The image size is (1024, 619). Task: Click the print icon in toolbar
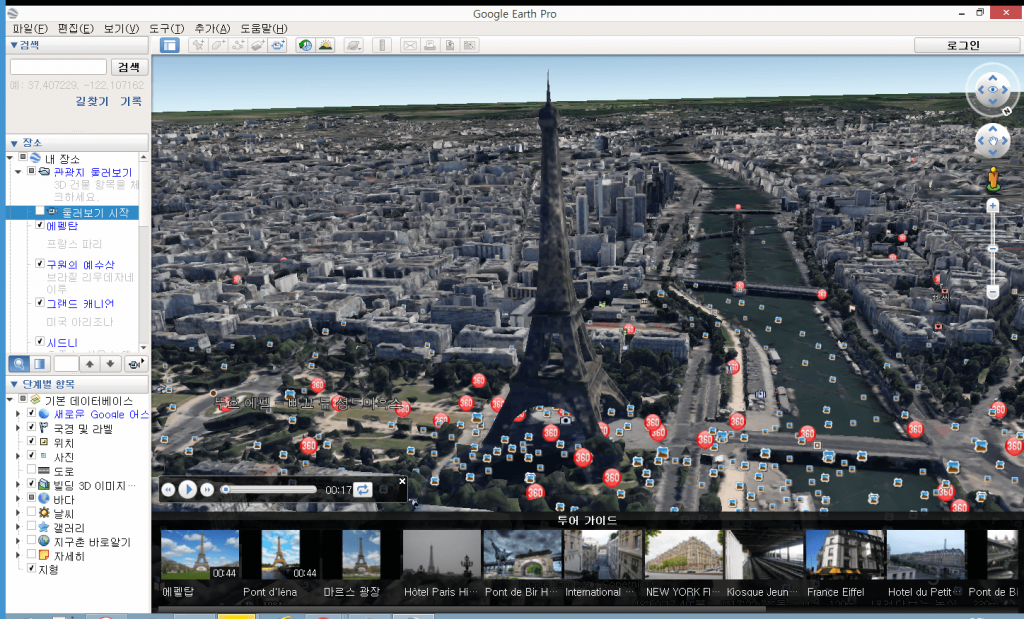click(x=429, y=45)
